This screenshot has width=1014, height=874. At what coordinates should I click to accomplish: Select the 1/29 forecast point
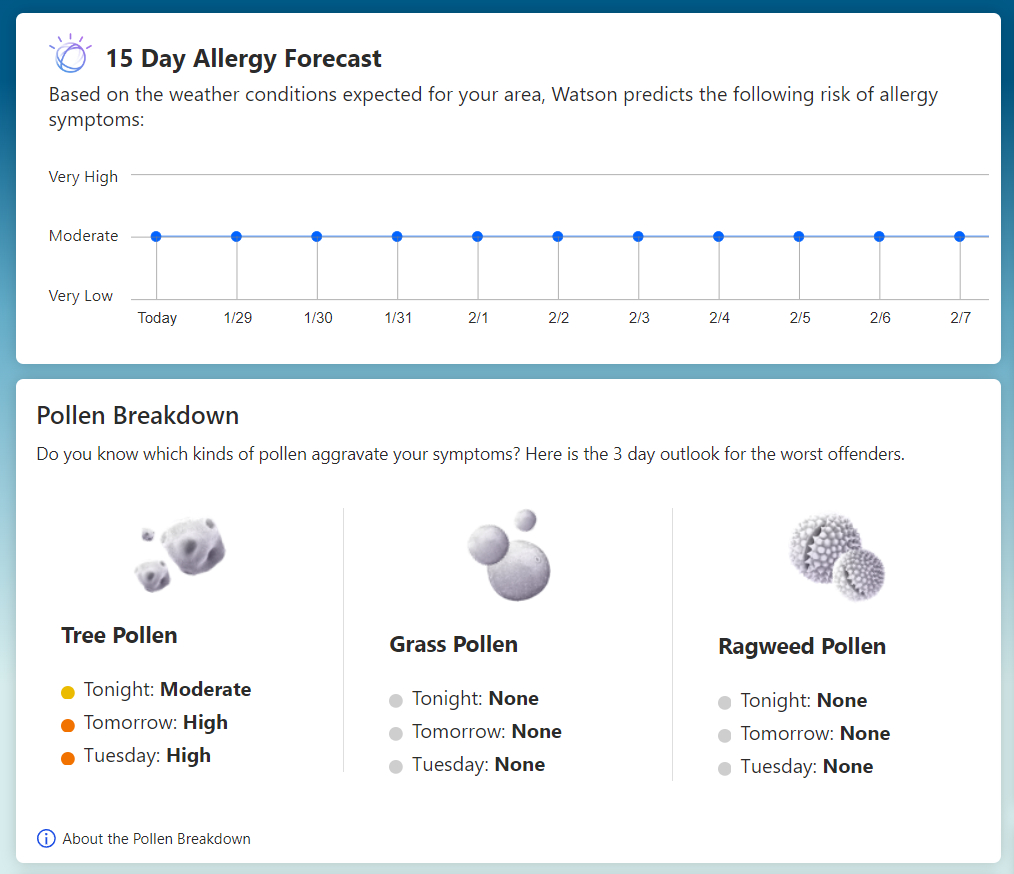237,237
